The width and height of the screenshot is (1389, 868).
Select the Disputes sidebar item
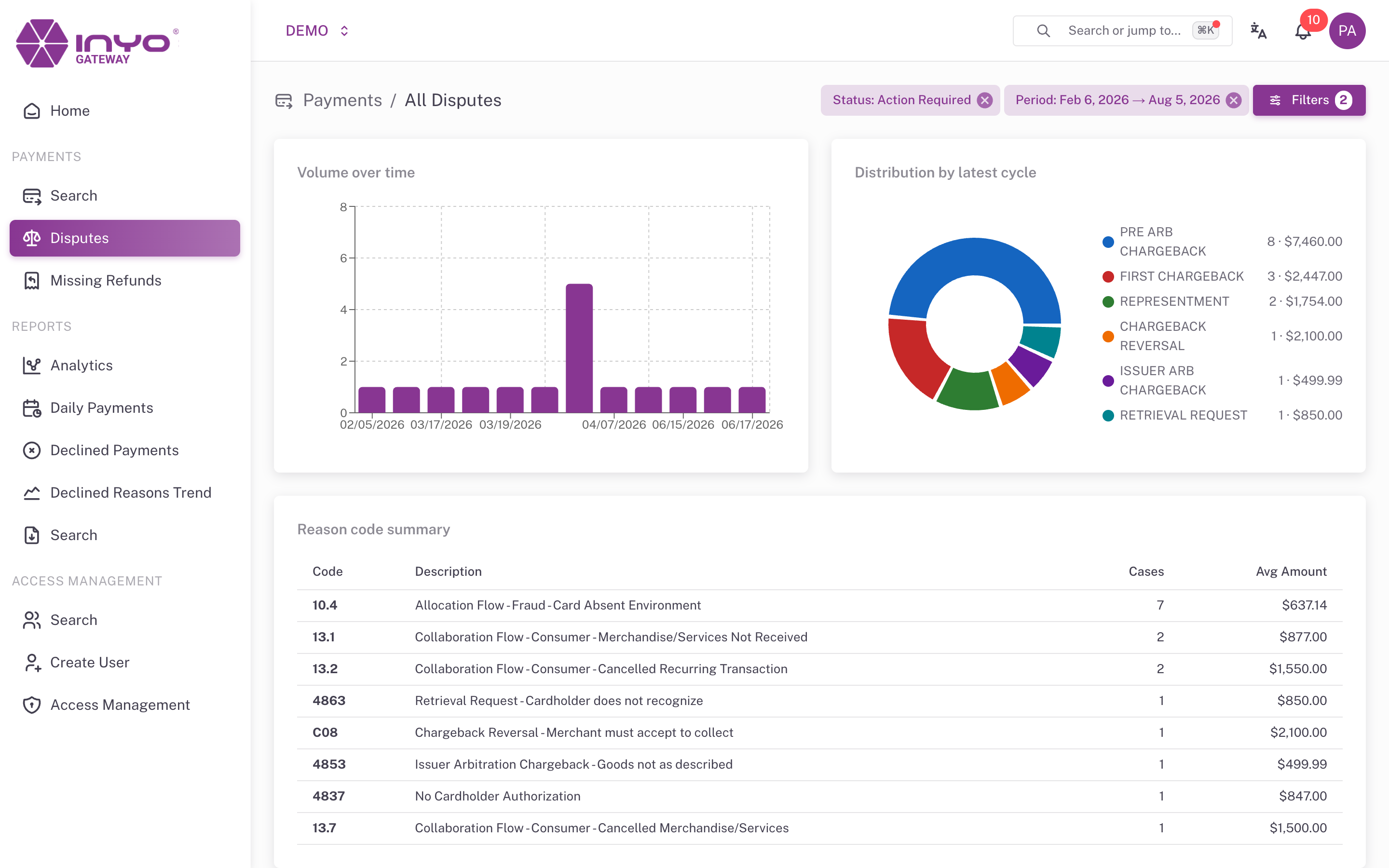pyautogui.click(x=124, y=238)
